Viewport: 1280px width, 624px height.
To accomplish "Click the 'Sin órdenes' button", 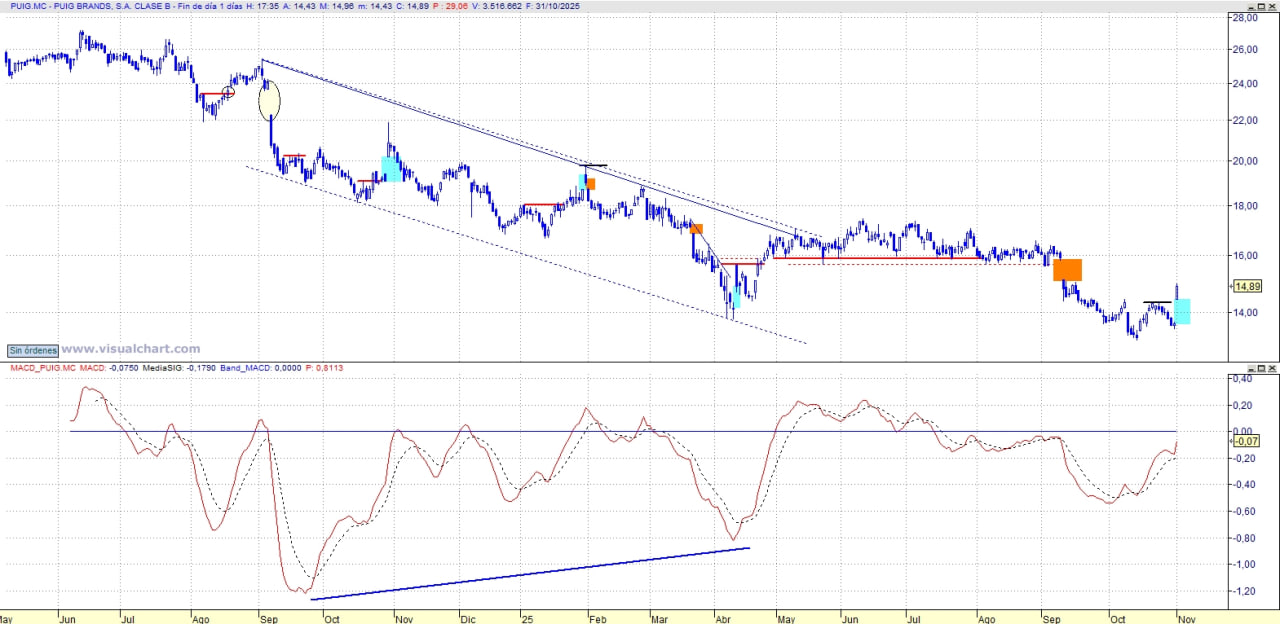I will pyautogui.click(x=32, y=350).
